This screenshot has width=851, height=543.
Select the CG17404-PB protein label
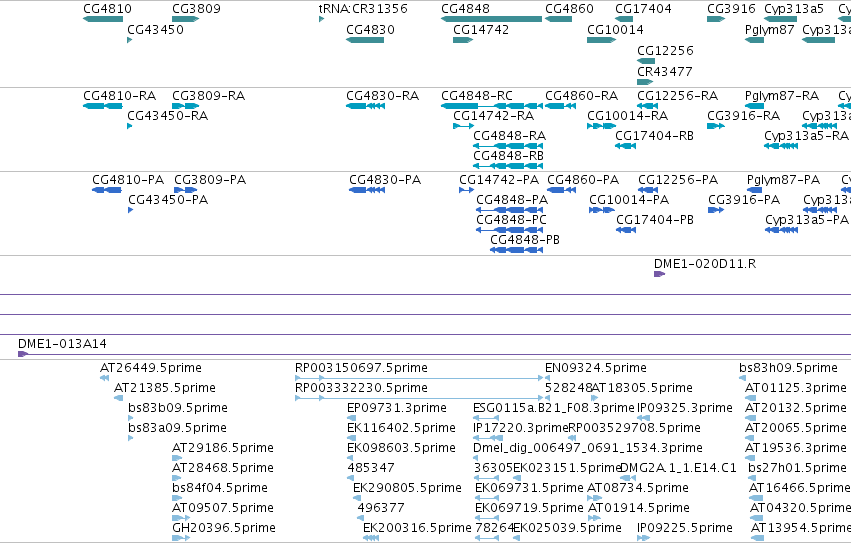point(655,220)
